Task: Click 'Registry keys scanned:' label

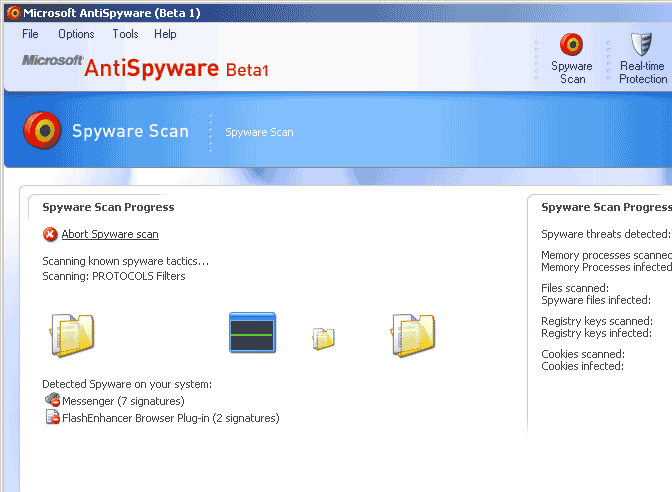Action: pos(597,321)
